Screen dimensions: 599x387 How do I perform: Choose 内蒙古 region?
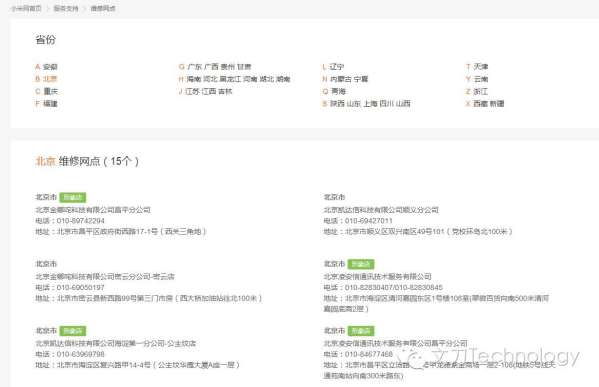click(x=341, y=79)
